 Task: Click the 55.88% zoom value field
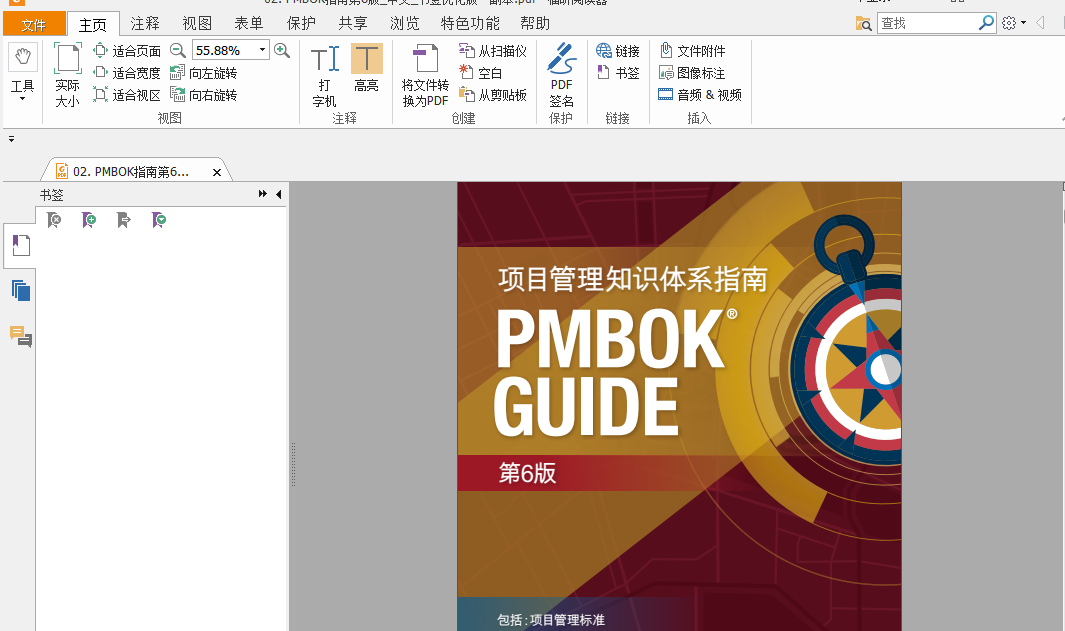(225, 50)
